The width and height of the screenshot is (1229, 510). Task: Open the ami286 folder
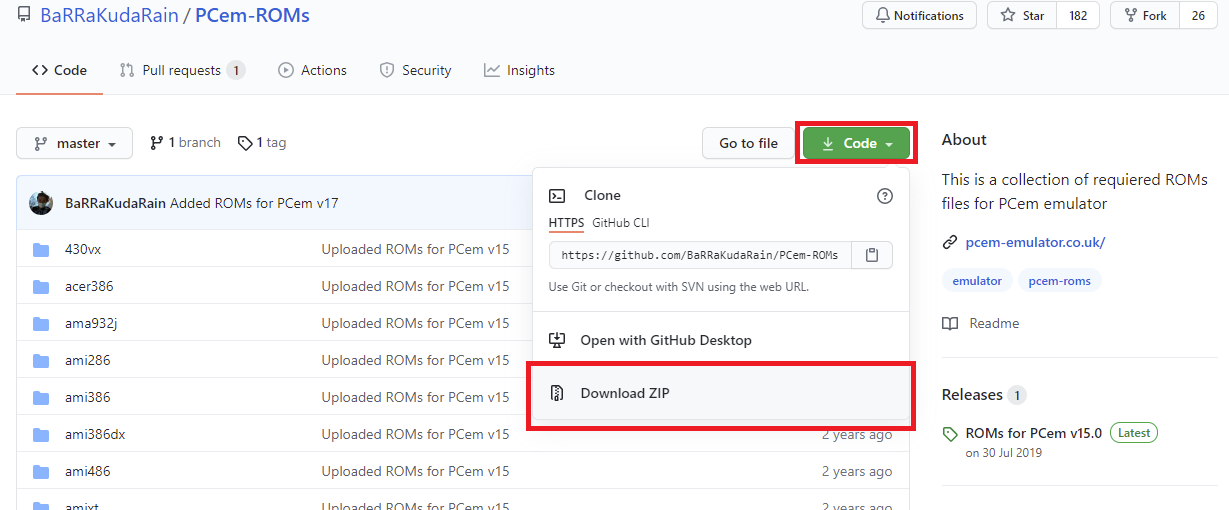click(x=88, y=360)
